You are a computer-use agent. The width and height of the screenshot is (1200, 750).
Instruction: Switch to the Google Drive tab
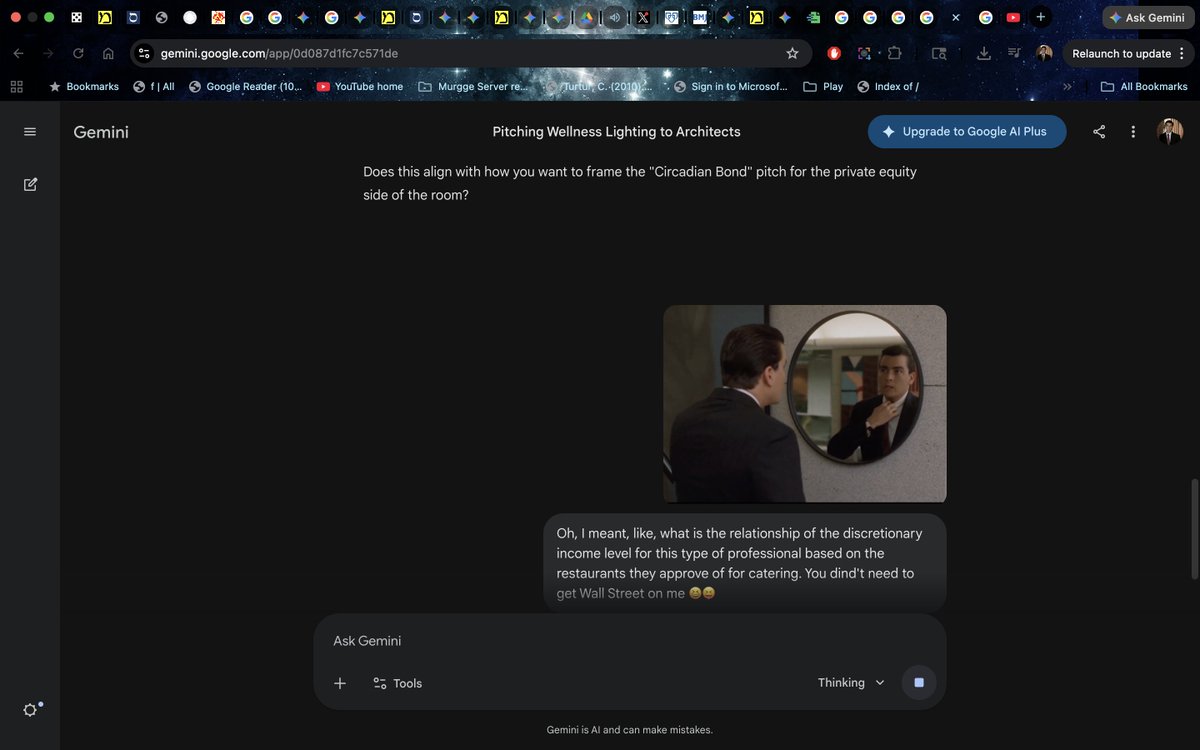pyautogui.click(x=587, y=17)
